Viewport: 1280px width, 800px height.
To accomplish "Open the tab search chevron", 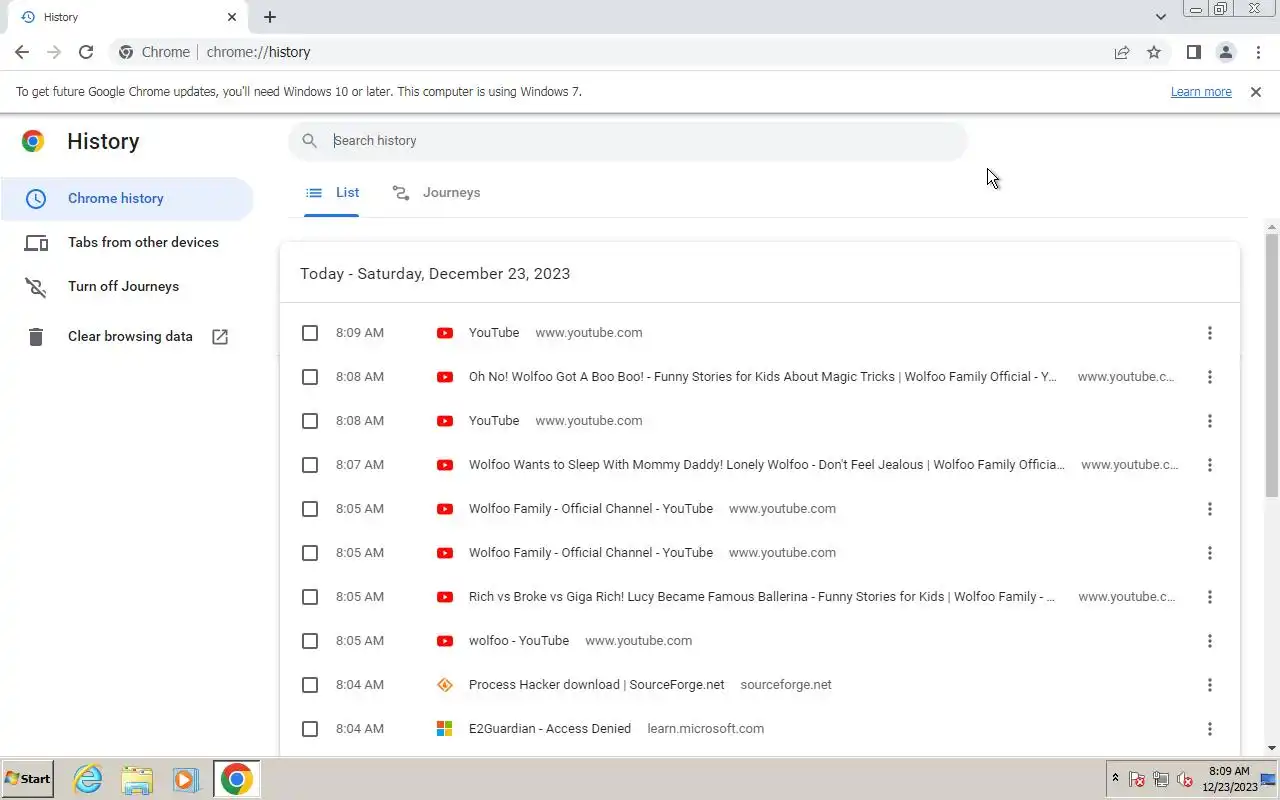I will [1160, 17].
